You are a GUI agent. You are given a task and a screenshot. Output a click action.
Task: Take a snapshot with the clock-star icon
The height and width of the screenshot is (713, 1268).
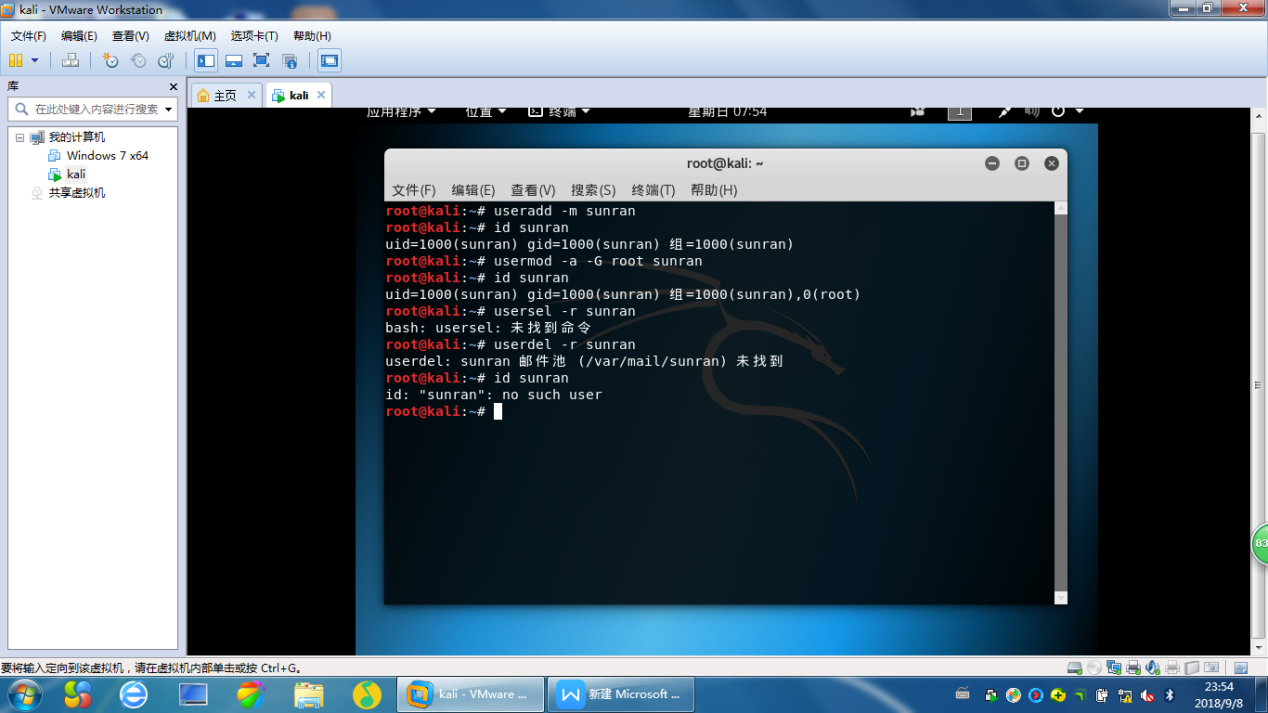[x=110, y=61]
